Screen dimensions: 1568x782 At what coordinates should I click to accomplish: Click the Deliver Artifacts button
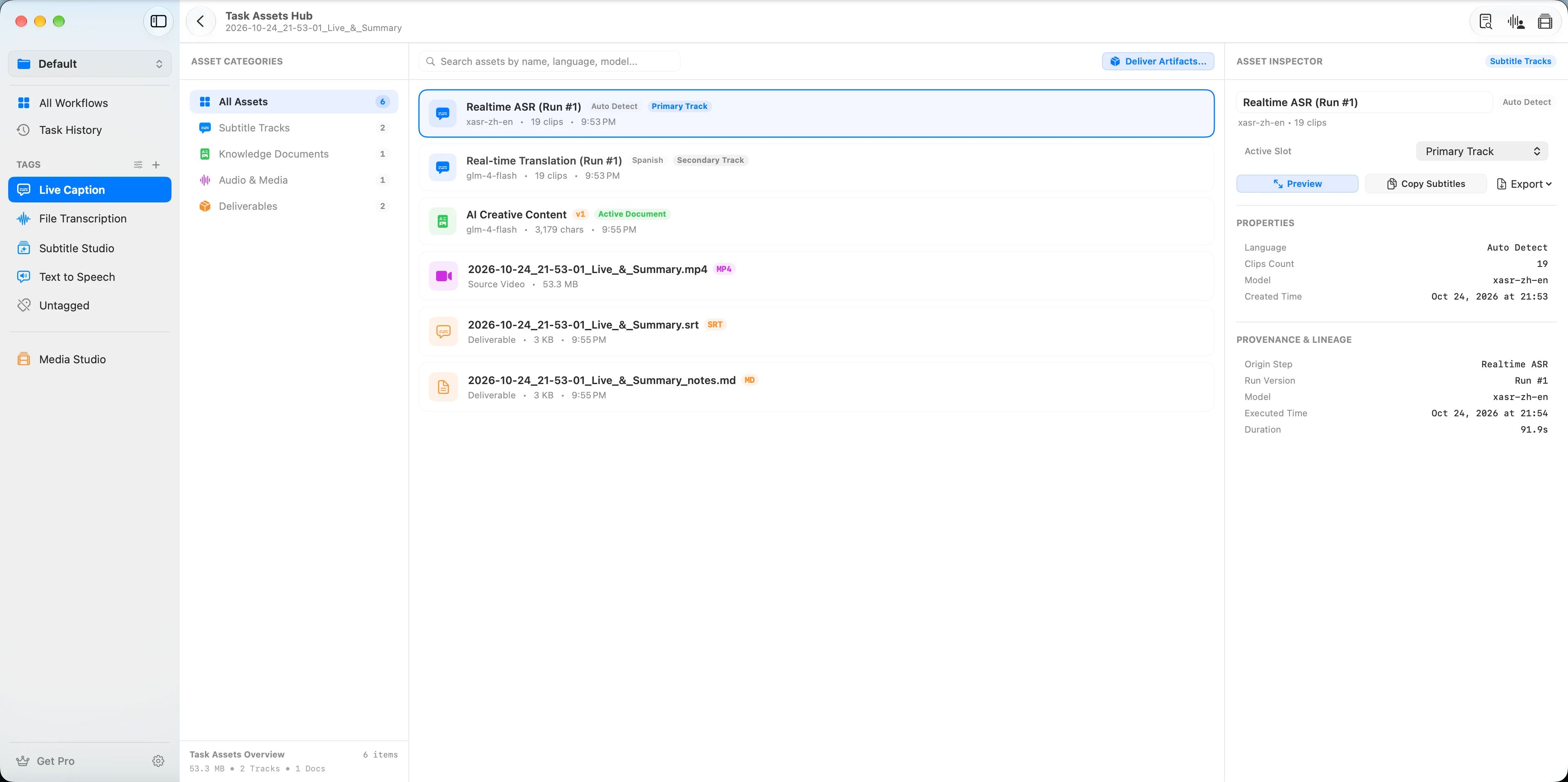[1158, 62]
